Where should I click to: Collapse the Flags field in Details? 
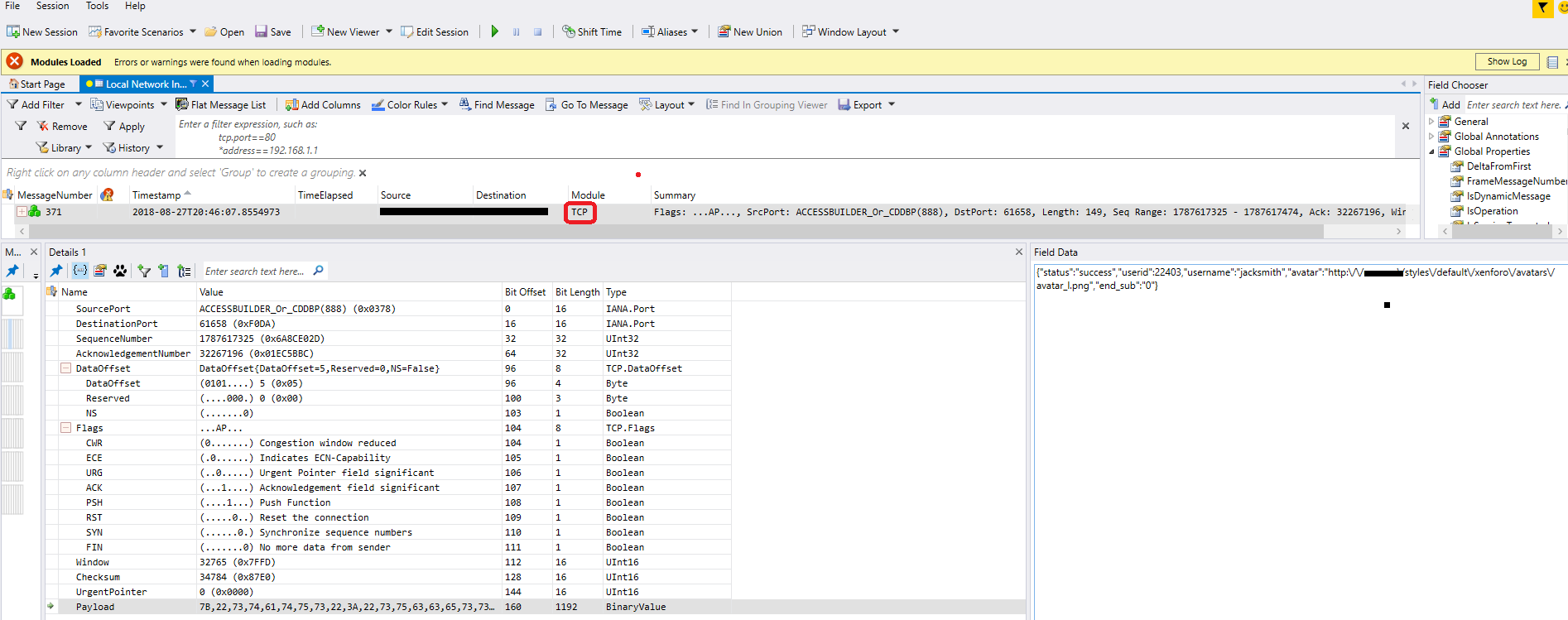tap(65, 428)
